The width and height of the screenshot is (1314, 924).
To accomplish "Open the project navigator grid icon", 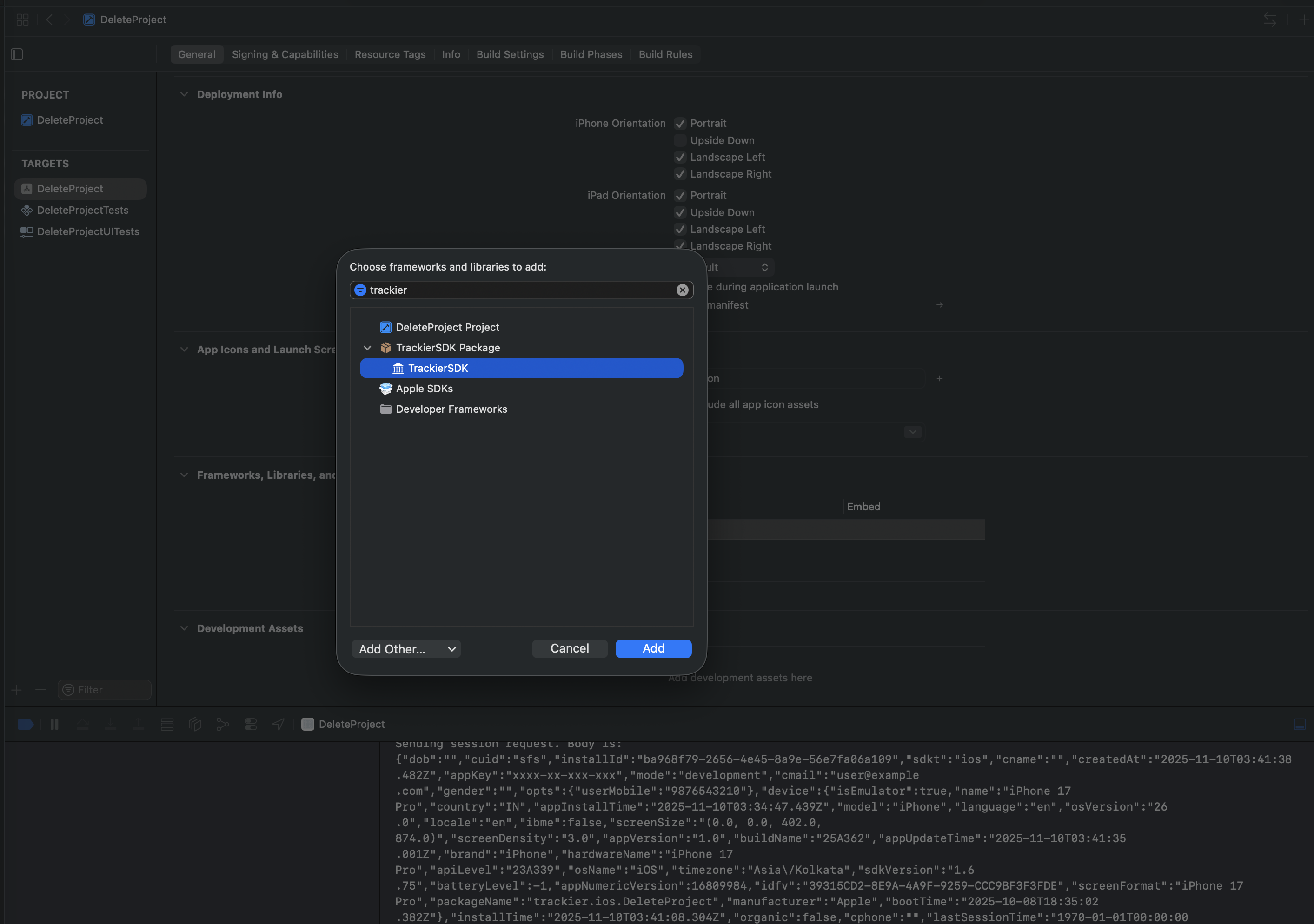I will click(22, 19).
